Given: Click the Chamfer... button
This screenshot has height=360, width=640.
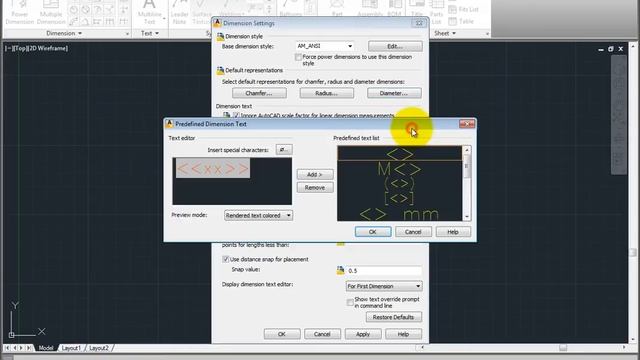Looking at the screenshot, I should [x=259, y=93].
